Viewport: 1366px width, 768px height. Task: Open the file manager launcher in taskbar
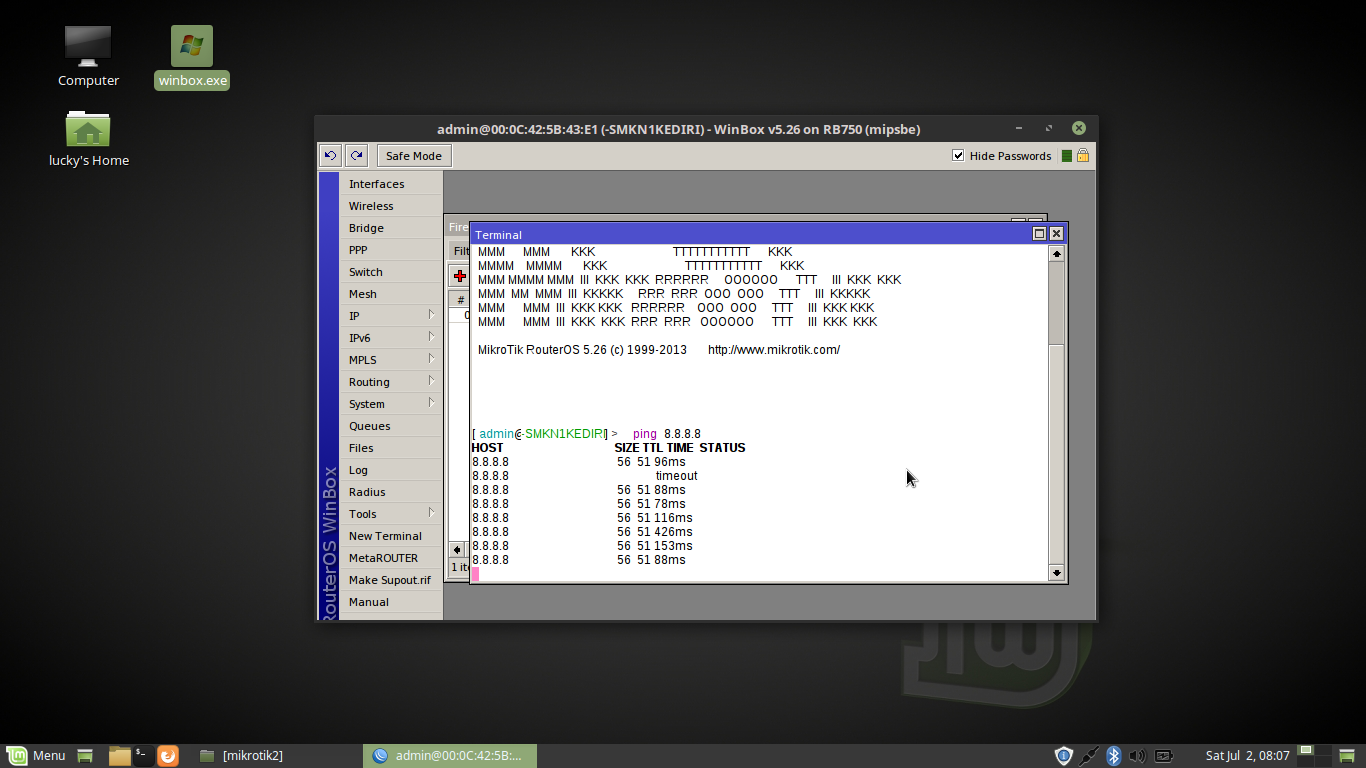pyautogui.click(x=120, y=756)
